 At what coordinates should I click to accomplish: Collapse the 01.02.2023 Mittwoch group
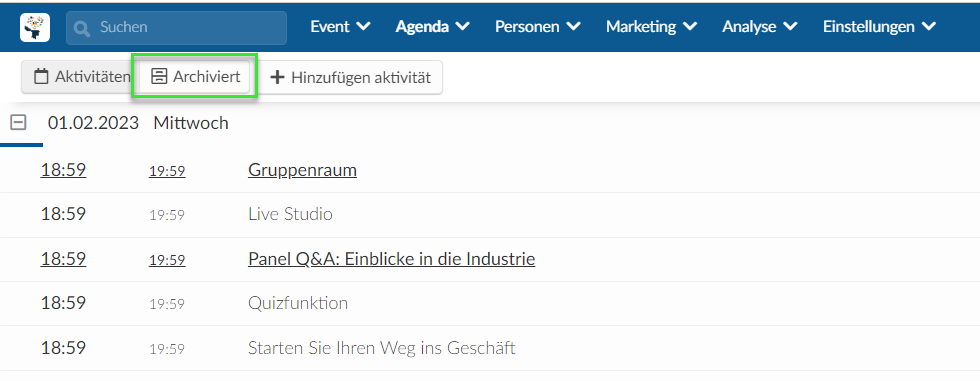pyautogui.click(x=19, y=123)
